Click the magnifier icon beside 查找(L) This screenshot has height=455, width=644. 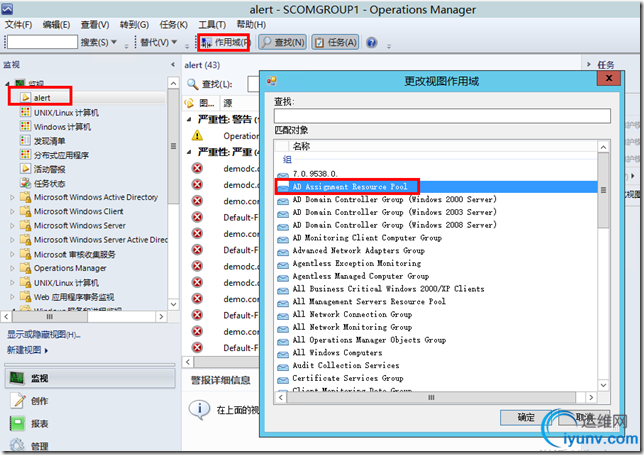click(193, 84)
